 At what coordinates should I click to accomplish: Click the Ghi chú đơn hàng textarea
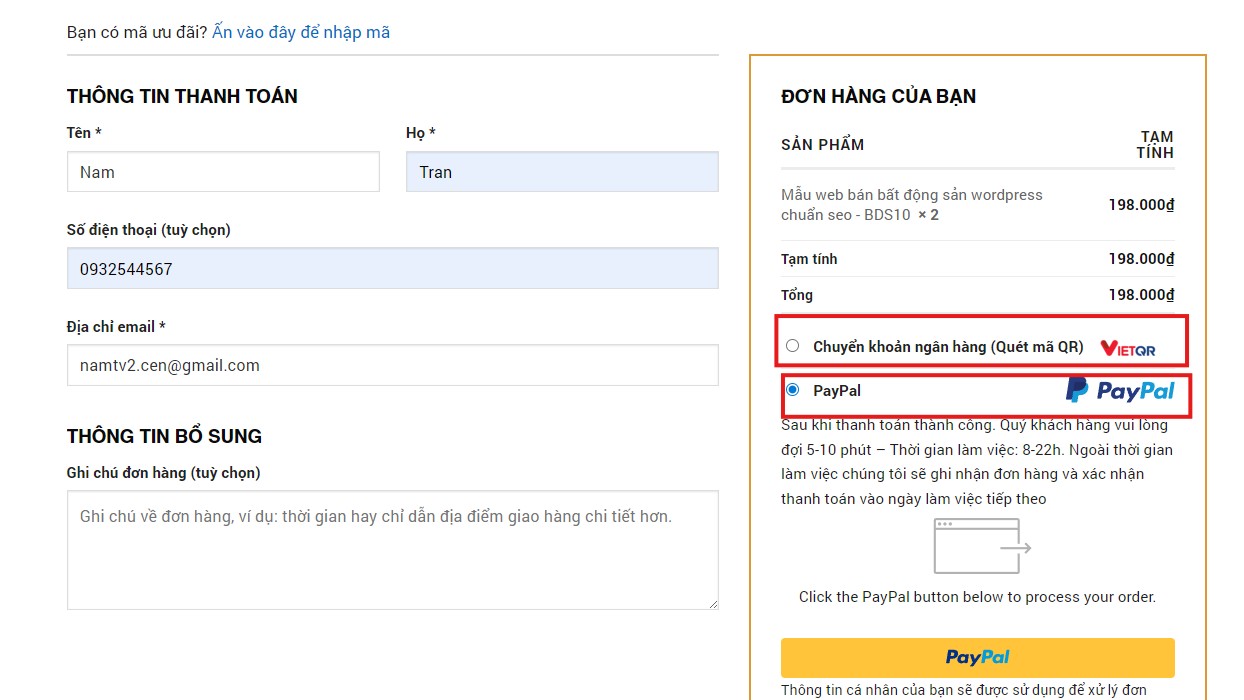[x=392, y=549]
